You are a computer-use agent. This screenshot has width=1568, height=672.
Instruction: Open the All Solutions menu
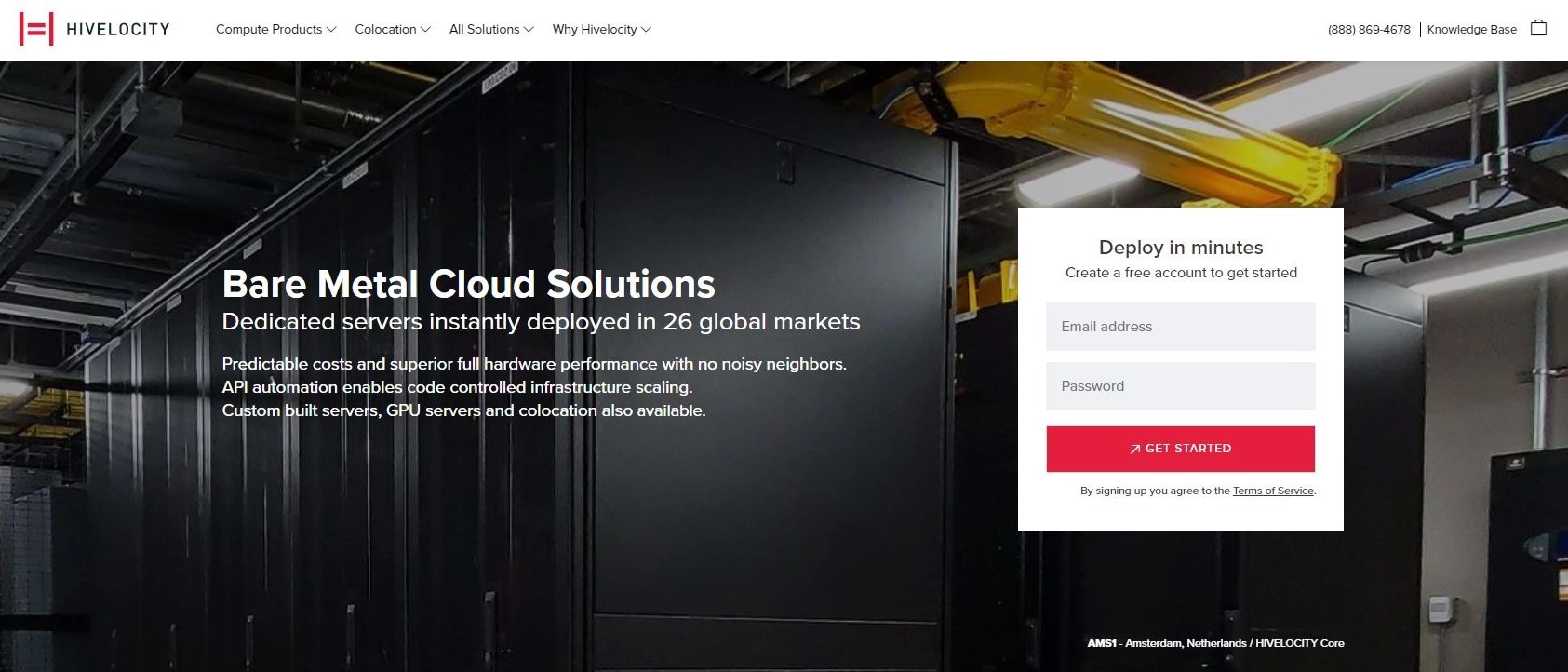pyautogui.click(x=491, y=29)
